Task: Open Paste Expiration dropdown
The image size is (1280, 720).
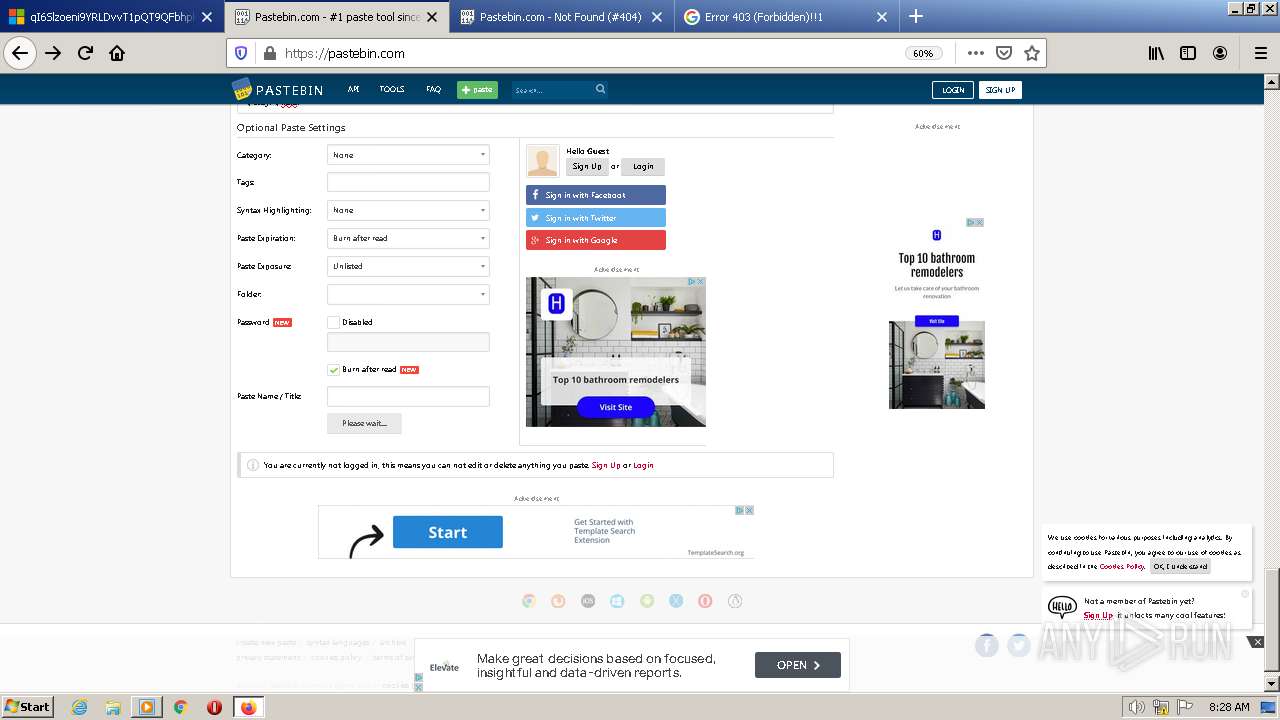Action: pos(408,238)
